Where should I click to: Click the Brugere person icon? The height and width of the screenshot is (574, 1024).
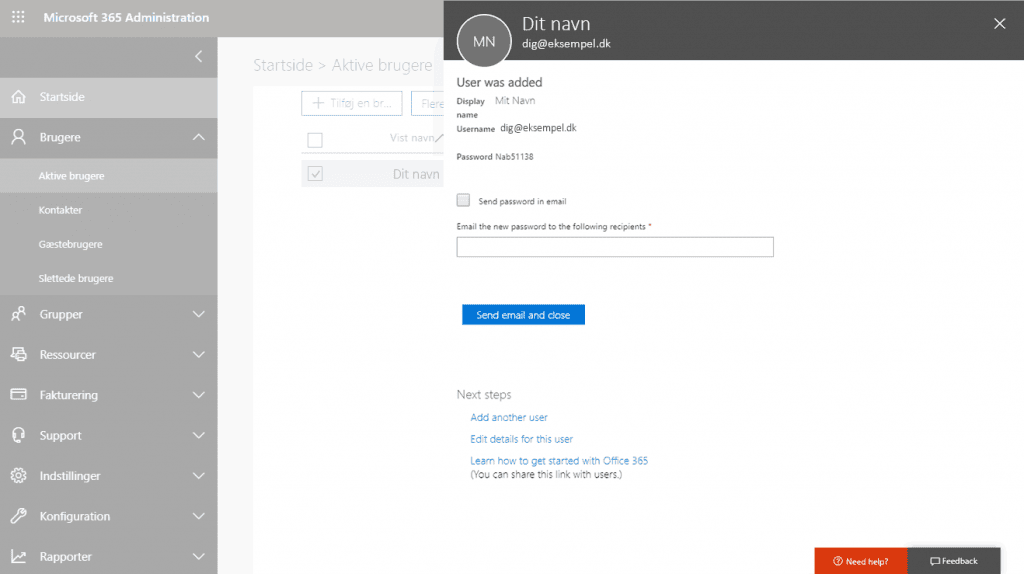[18, 137]
